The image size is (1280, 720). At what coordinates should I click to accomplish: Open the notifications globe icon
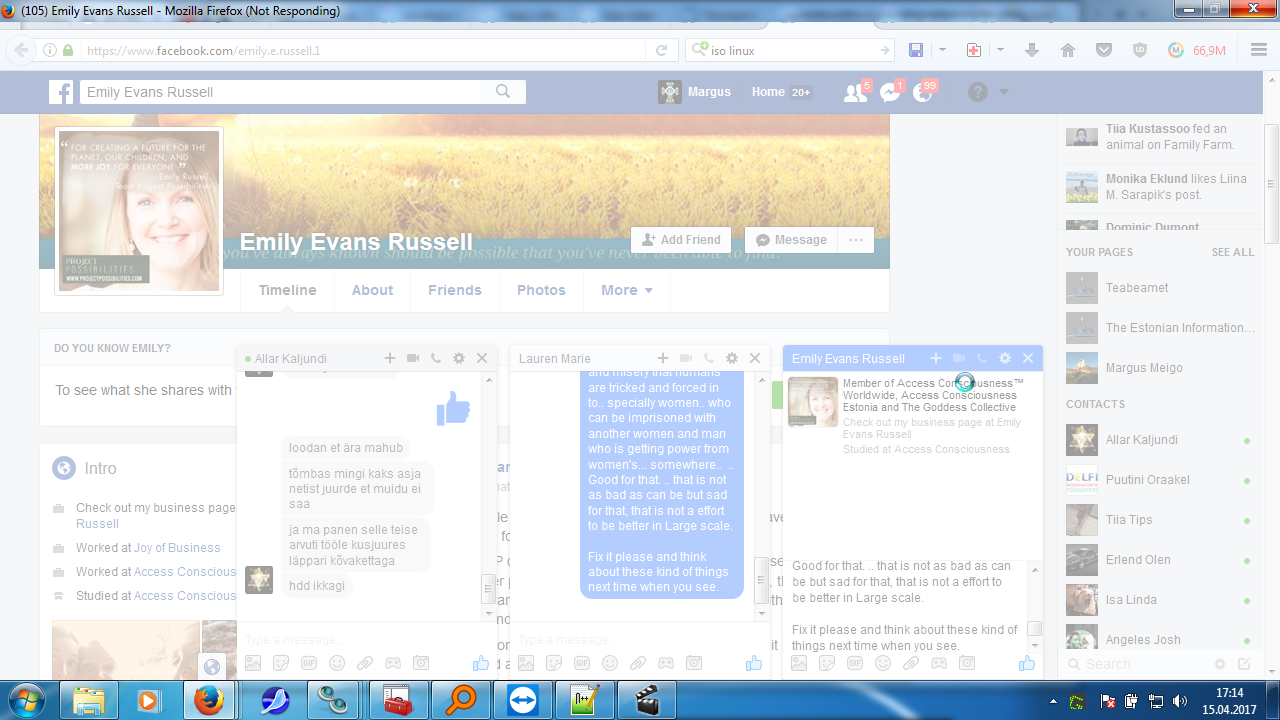tap(923, 93)
